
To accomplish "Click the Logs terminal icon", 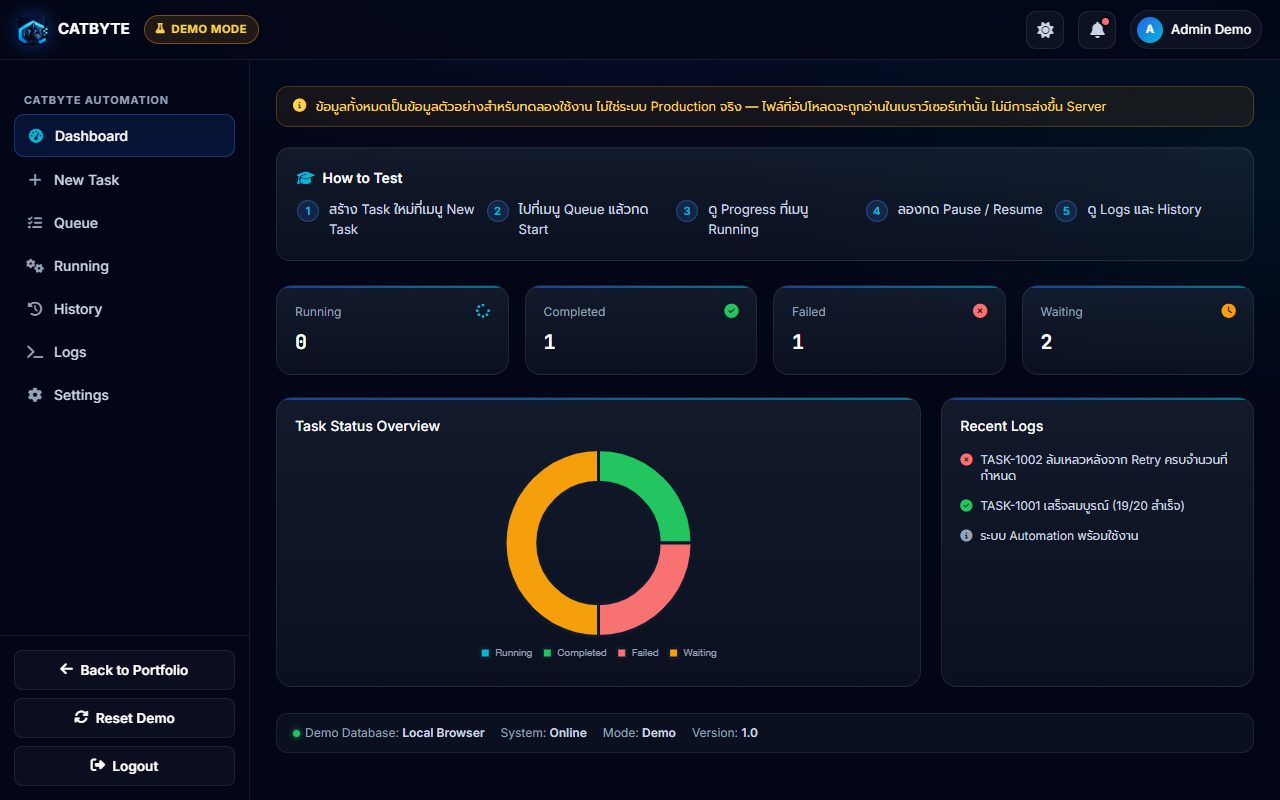I will click(35, 352).
